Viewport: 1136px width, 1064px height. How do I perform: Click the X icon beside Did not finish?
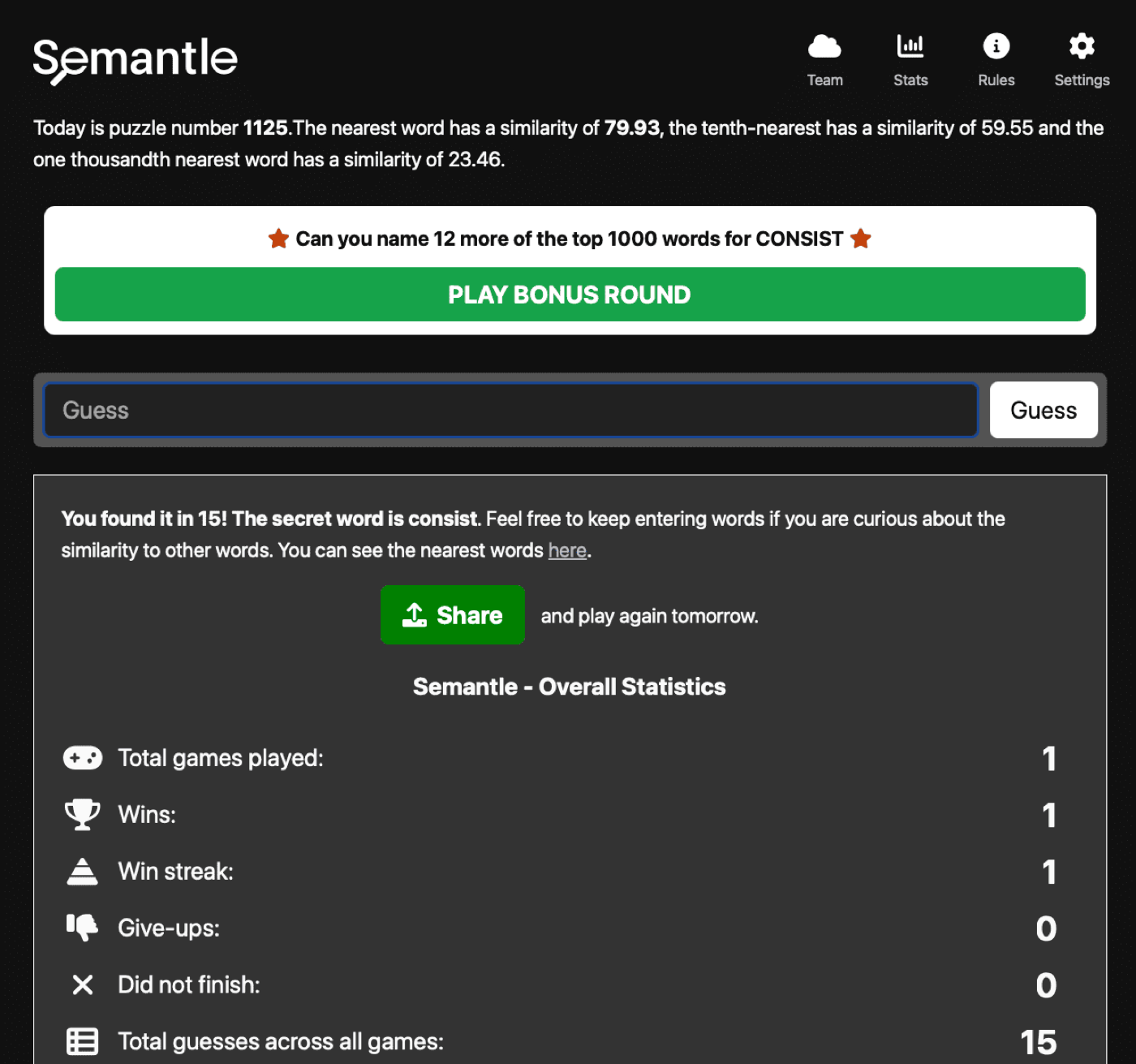[82, 984]
